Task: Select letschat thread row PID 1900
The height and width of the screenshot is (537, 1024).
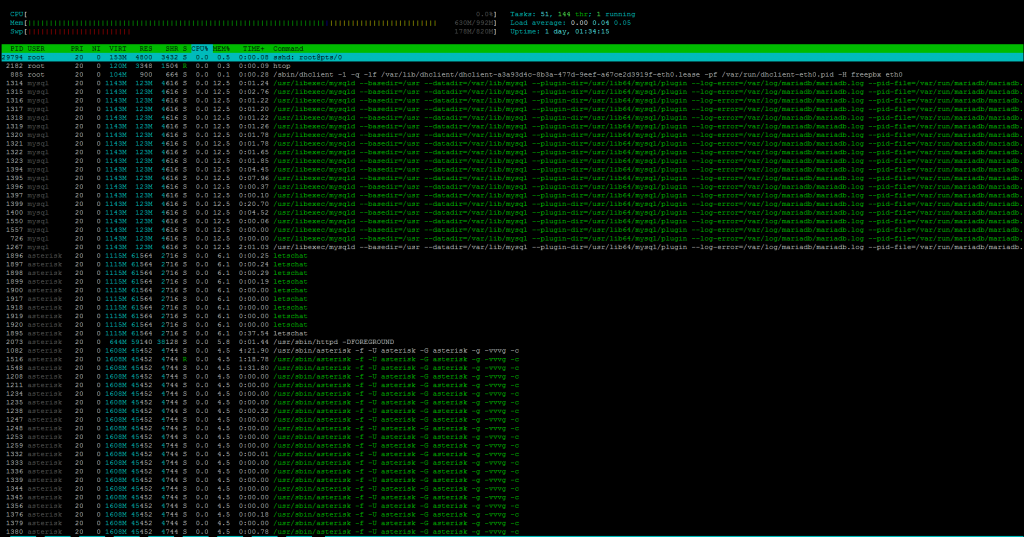Action: (512, 290)
